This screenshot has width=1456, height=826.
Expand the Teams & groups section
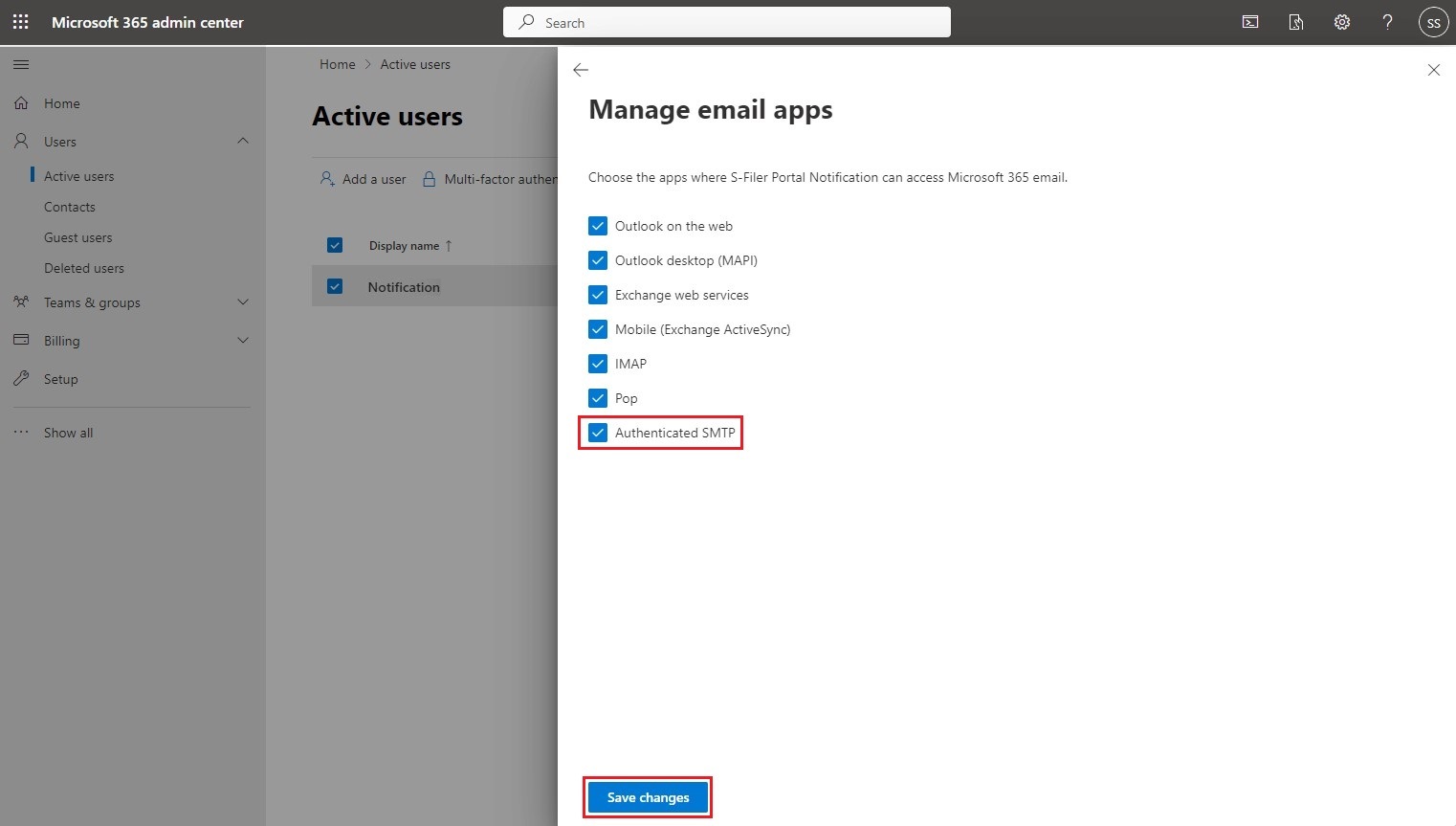tap(243, 301)
